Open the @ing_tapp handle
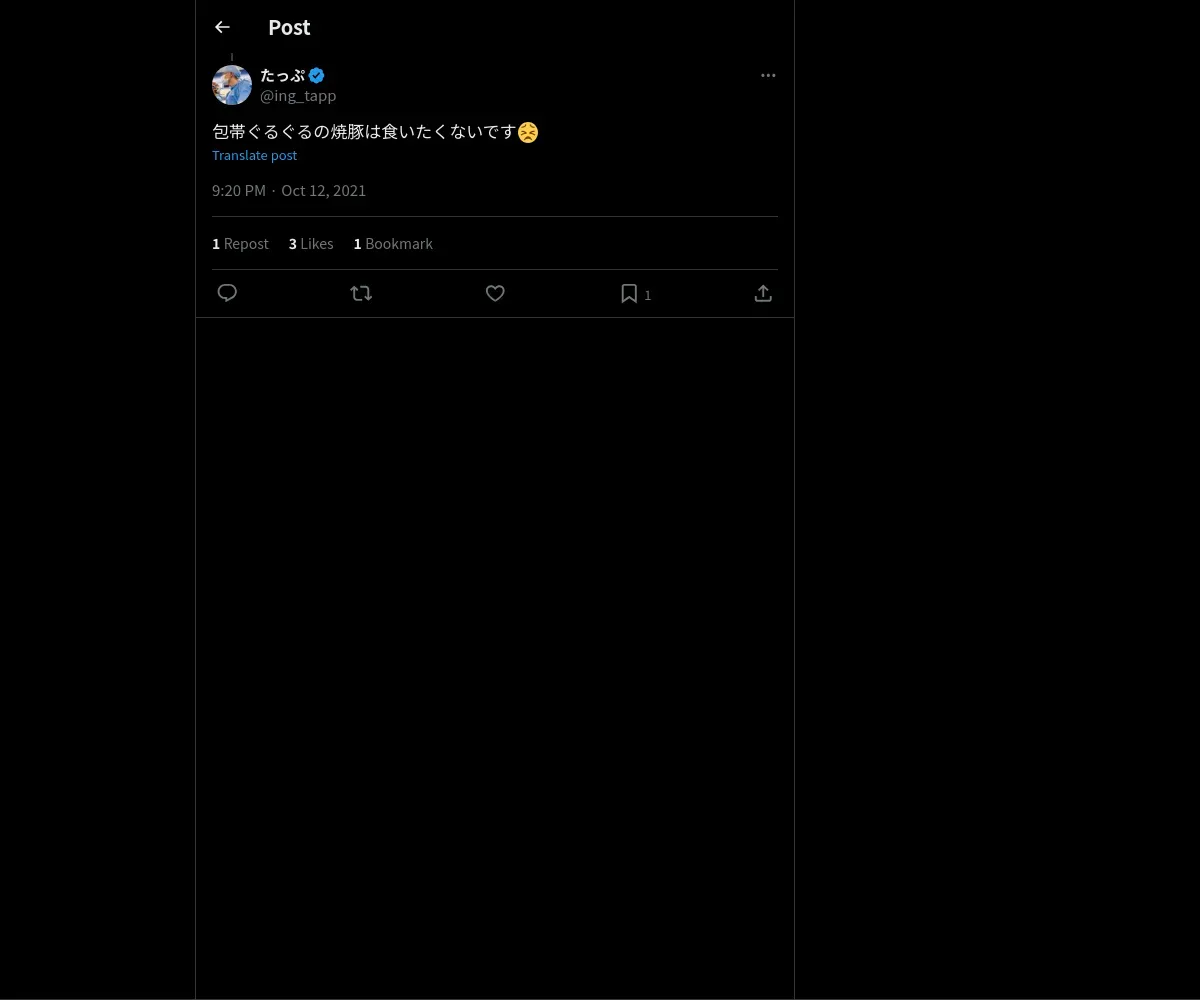 click(298, 96)
